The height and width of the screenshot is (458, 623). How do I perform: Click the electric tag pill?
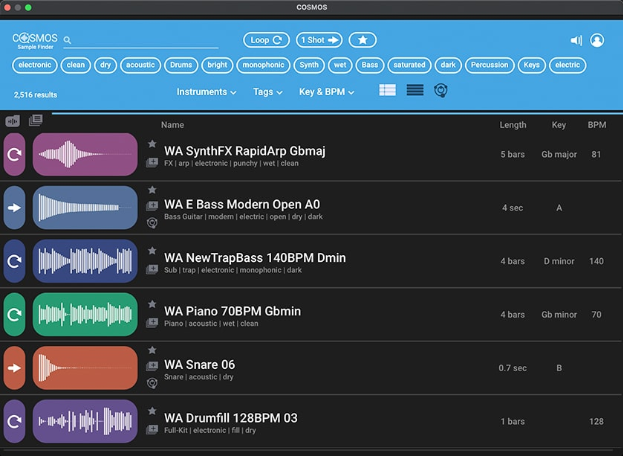(x=567, y=65)
